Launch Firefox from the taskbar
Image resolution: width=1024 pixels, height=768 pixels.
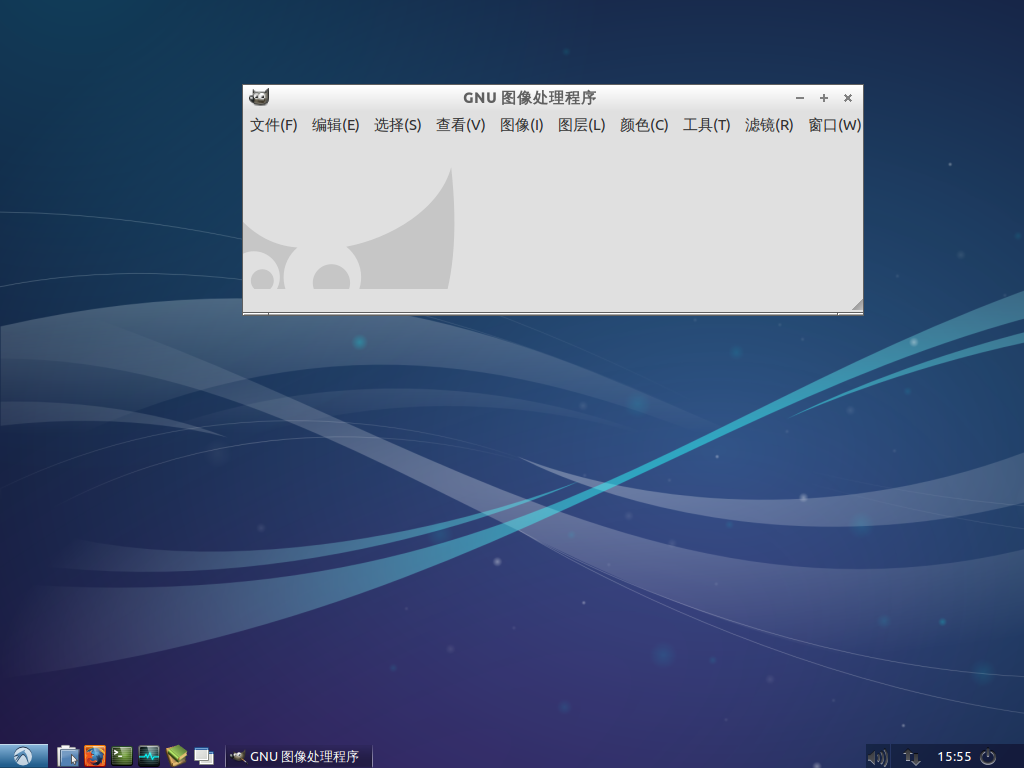click(95, 756)
